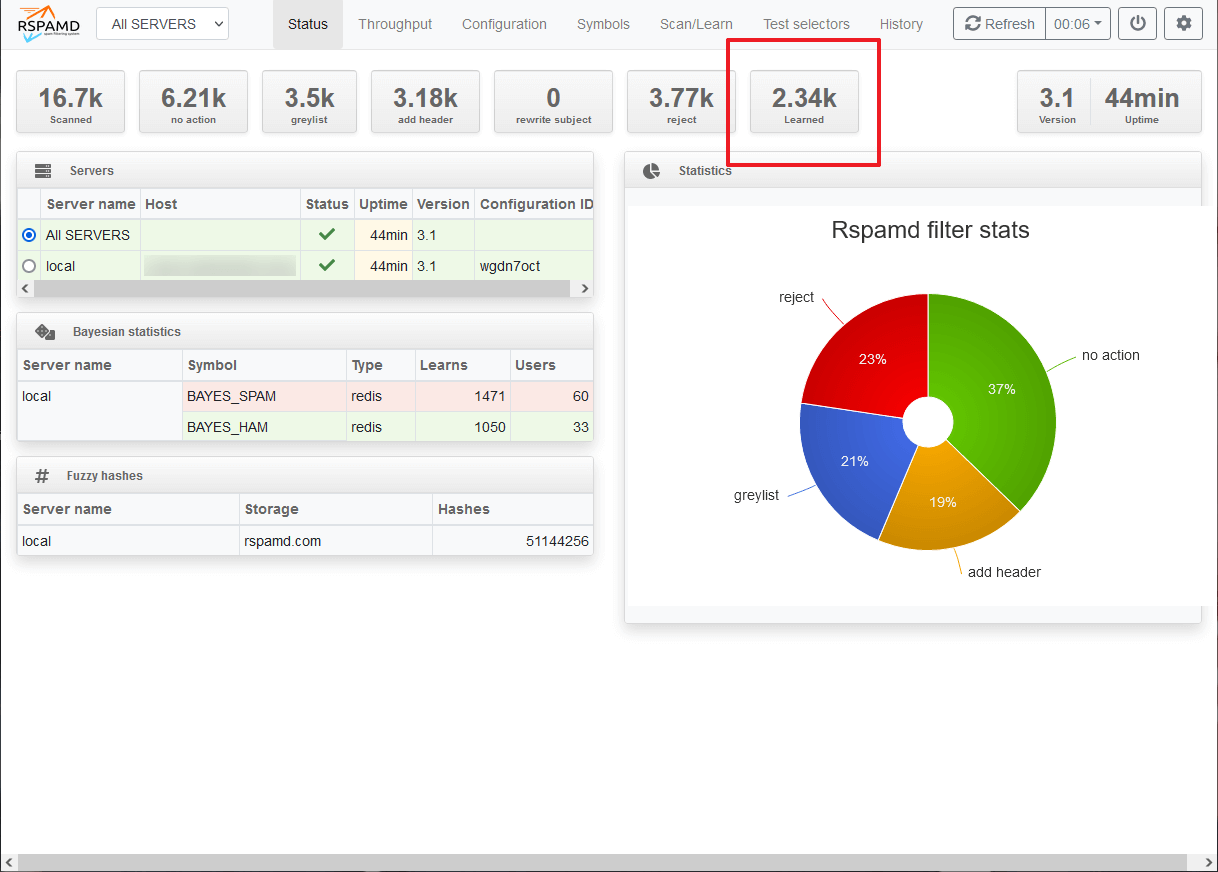1218x872 pixels.
Task: Click the Servers panel header icon
Action: pyautogui.click(x=41, y=170)
